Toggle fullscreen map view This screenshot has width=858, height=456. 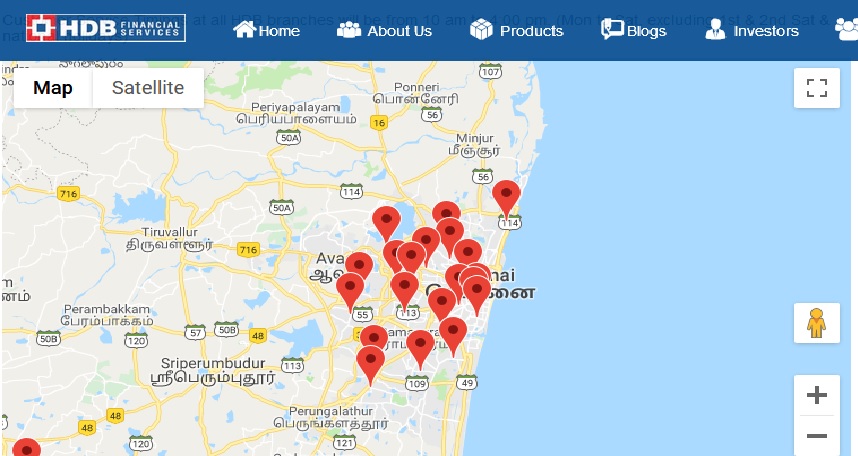pos(816,88)
